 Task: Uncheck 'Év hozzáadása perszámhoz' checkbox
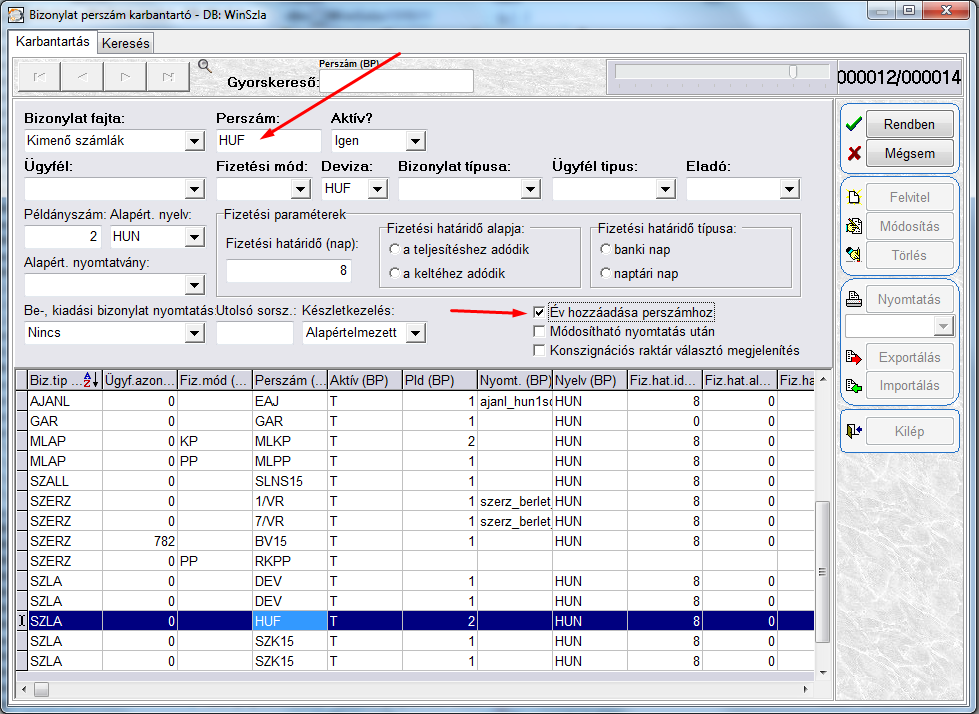(540, 312)
